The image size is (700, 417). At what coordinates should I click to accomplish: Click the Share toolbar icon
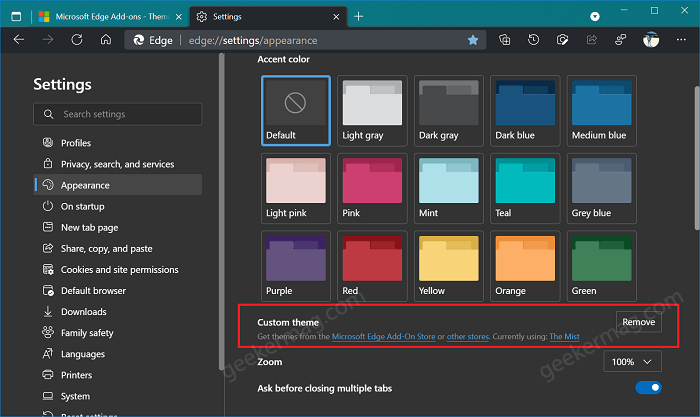coord(592,40)
